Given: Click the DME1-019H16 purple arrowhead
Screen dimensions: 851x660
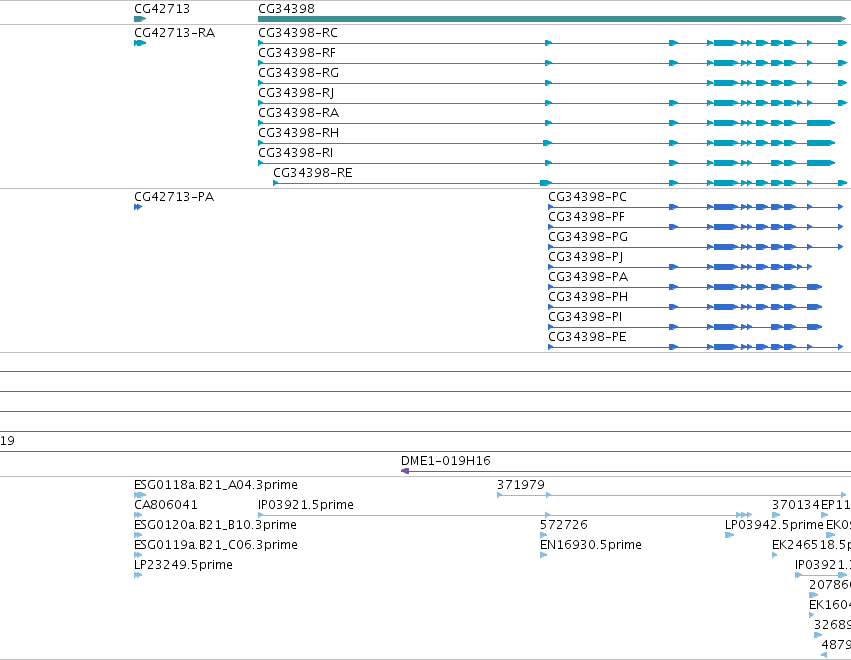Looking at the screenshot, I should (405, 471).
